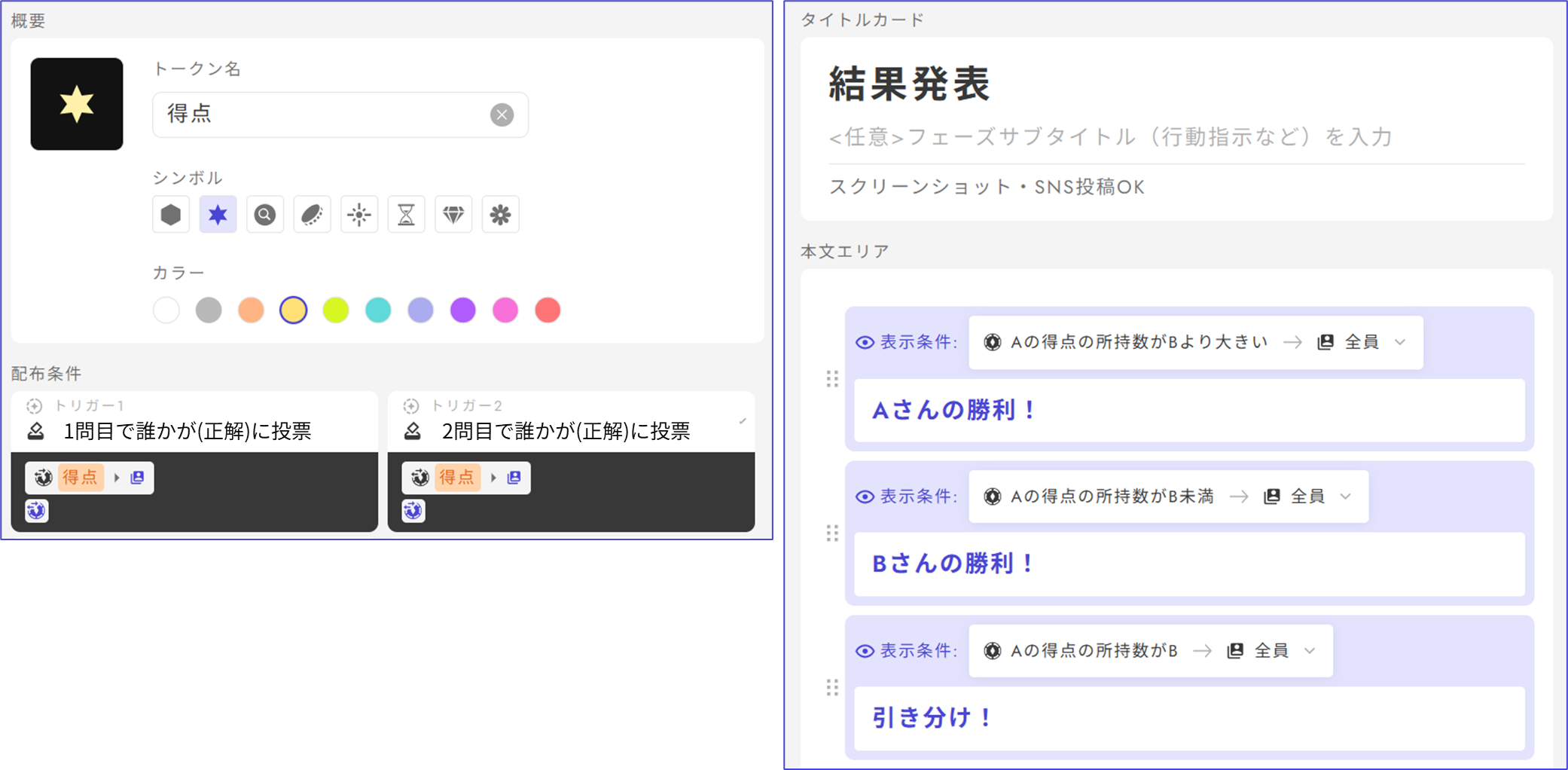Click the phase subtitle placeholder field
Viewport: 1568px width, 770px height.
point(1111,137)
